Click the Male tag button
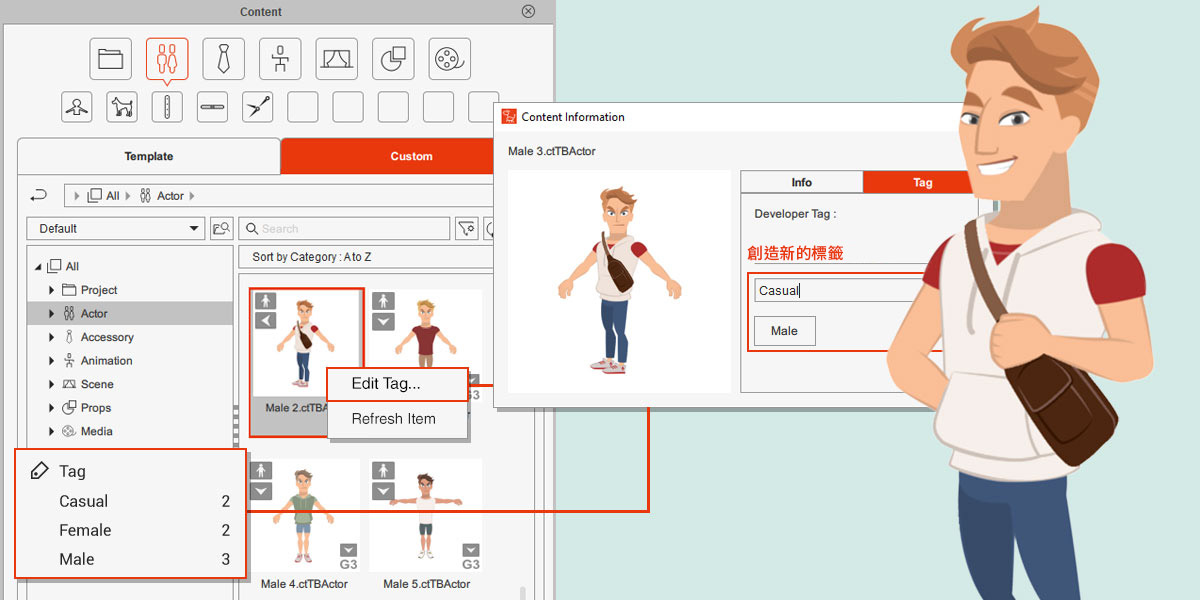Viewport: 1200px width, 600px height. pos(784,331)
